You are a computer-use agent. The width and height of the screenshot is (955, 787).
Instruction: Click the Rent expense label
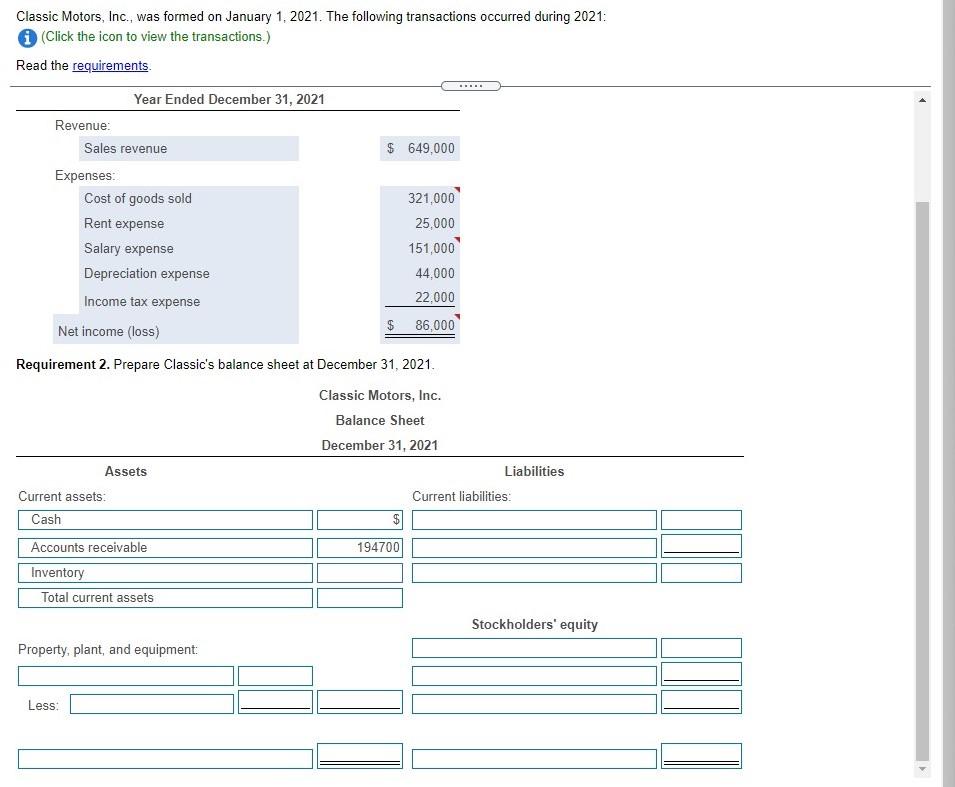tap(124, 224)
